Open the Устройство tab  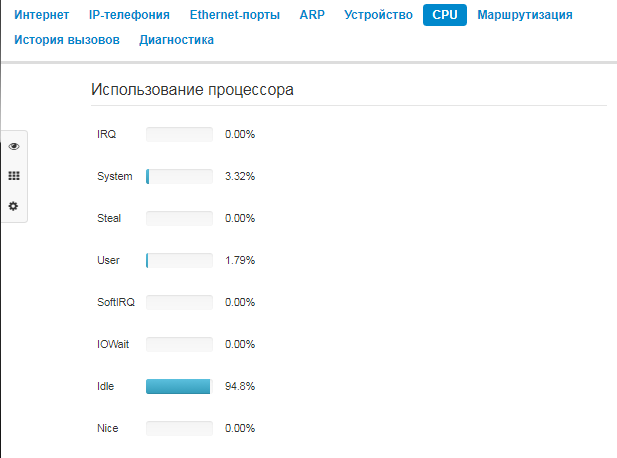pyautogui.click(x=378, y=15)
